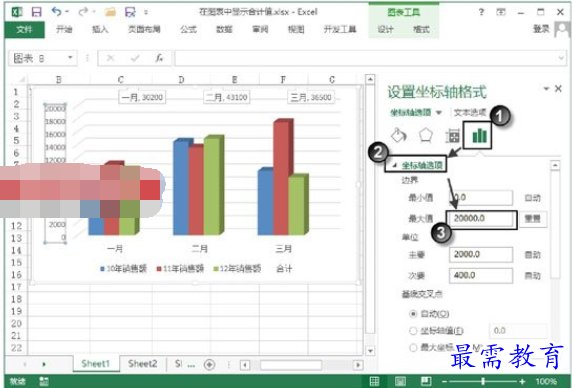572x388 pixels.
Task: Select column C header
Action: click(121, 79)
